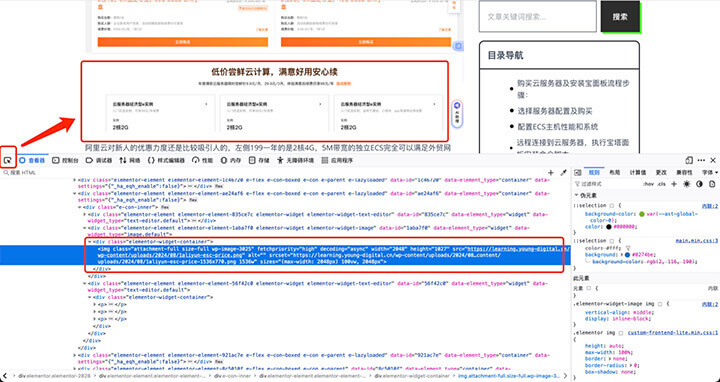
Task: Open the main.min.css:3 source link
Action: (697, 241)
